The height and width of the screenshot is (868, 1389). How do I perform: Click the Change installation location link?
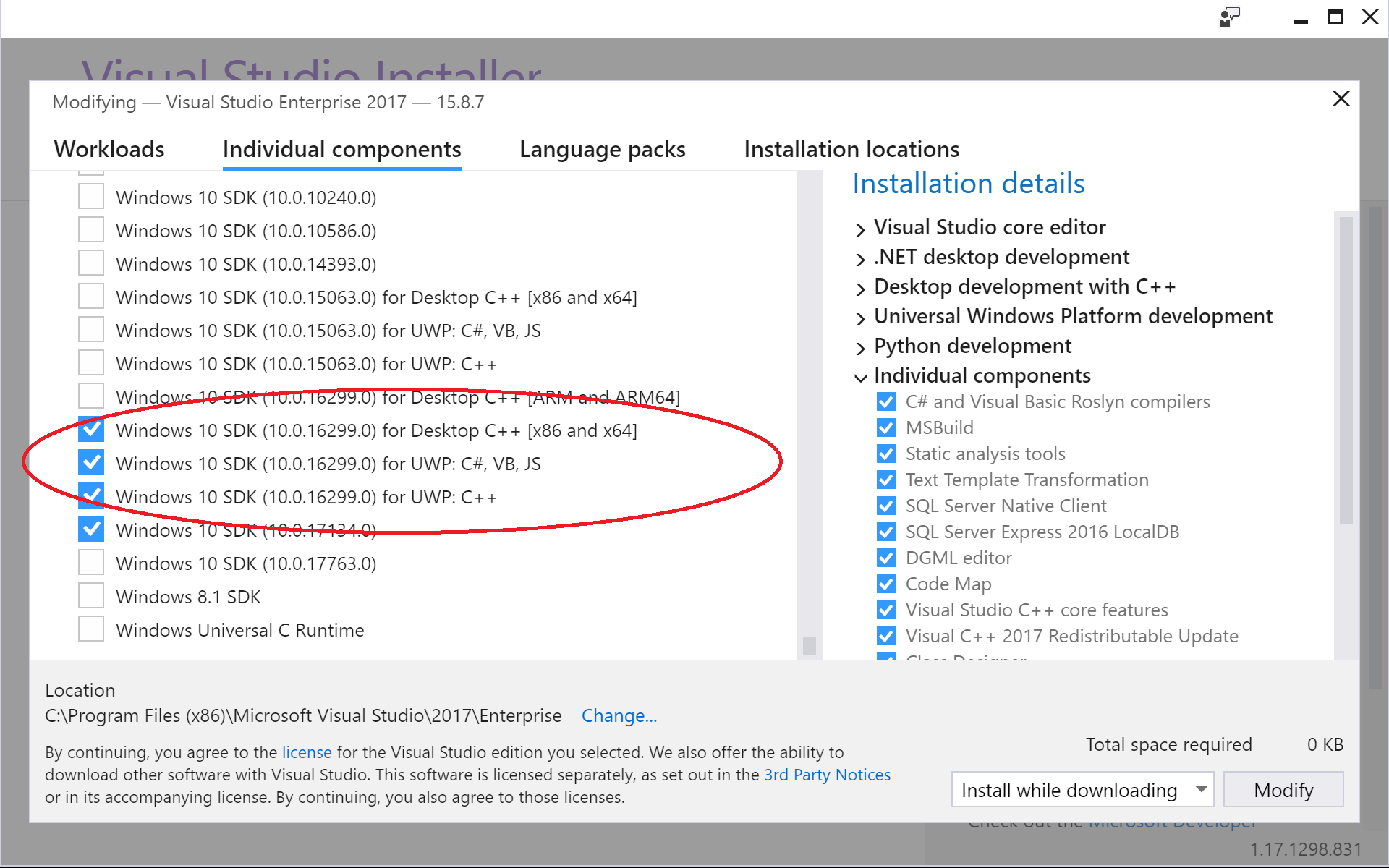click(619, 714)
